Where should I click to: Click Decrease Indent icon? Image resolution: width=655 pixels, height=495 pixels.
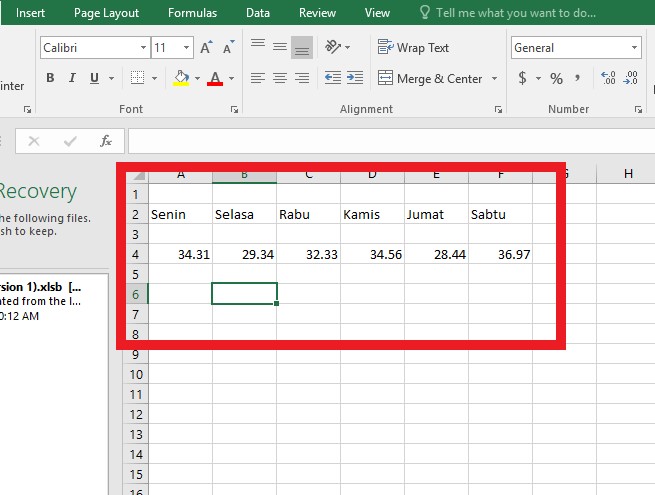click(333, 78)
